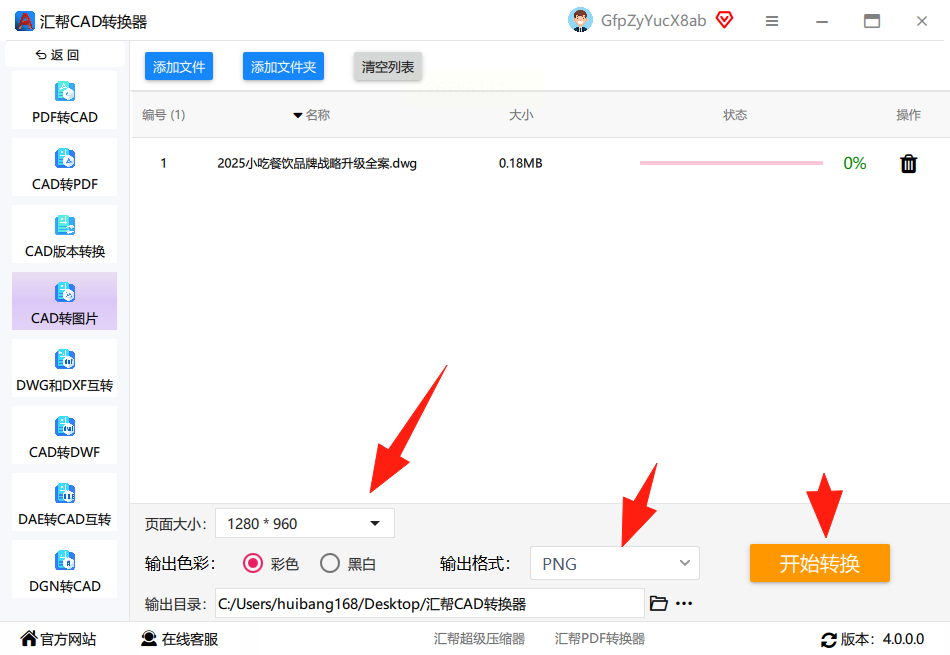Image resolution: width=950 pixels, height=655 pixels.
Task: Click the 汇帮CAD转换器 app logo
Action: [24, 21]
